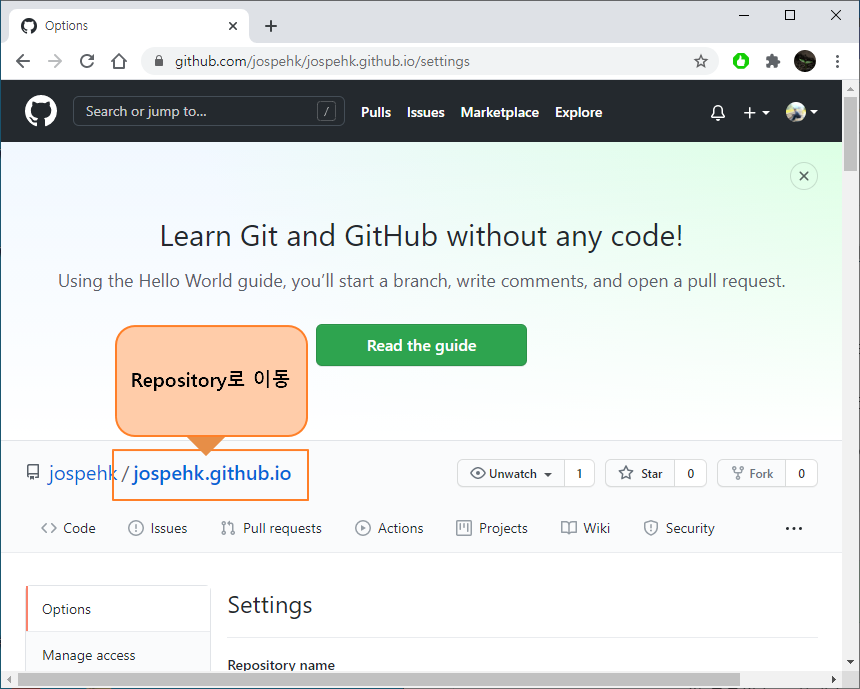This screenshot has width=860, height=689.
Task: Switch to the Projects tab
Action: tap(492, 528)
